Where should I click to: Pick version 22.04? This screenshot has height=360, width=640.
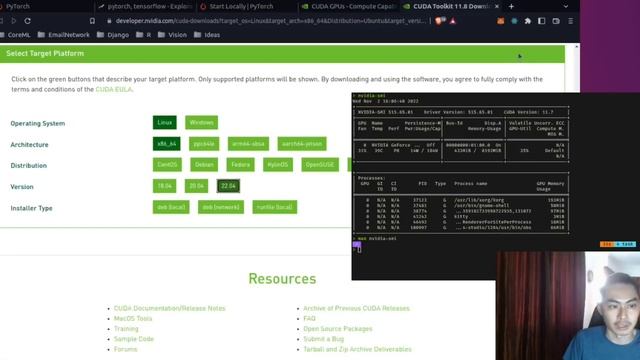click(x=228, y=186)
